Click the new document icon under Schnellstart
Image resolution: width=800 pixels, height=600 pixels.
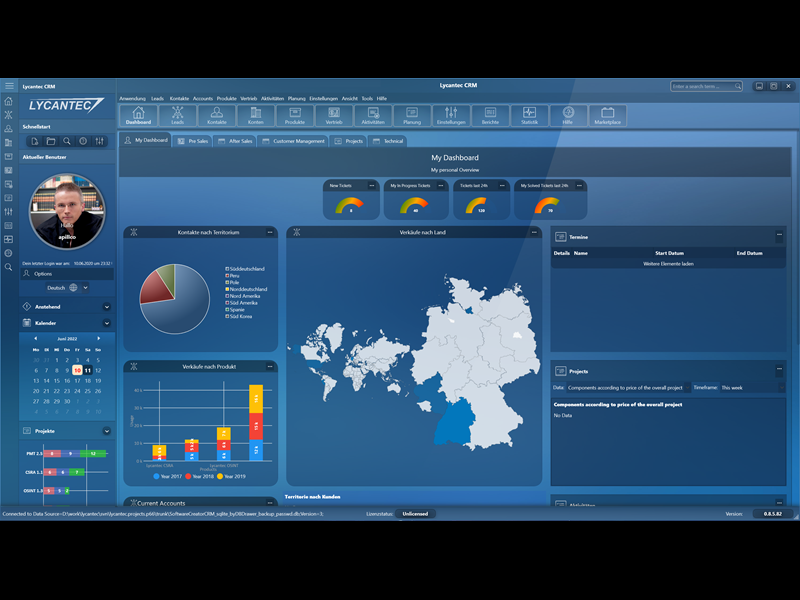pos(35,141)
